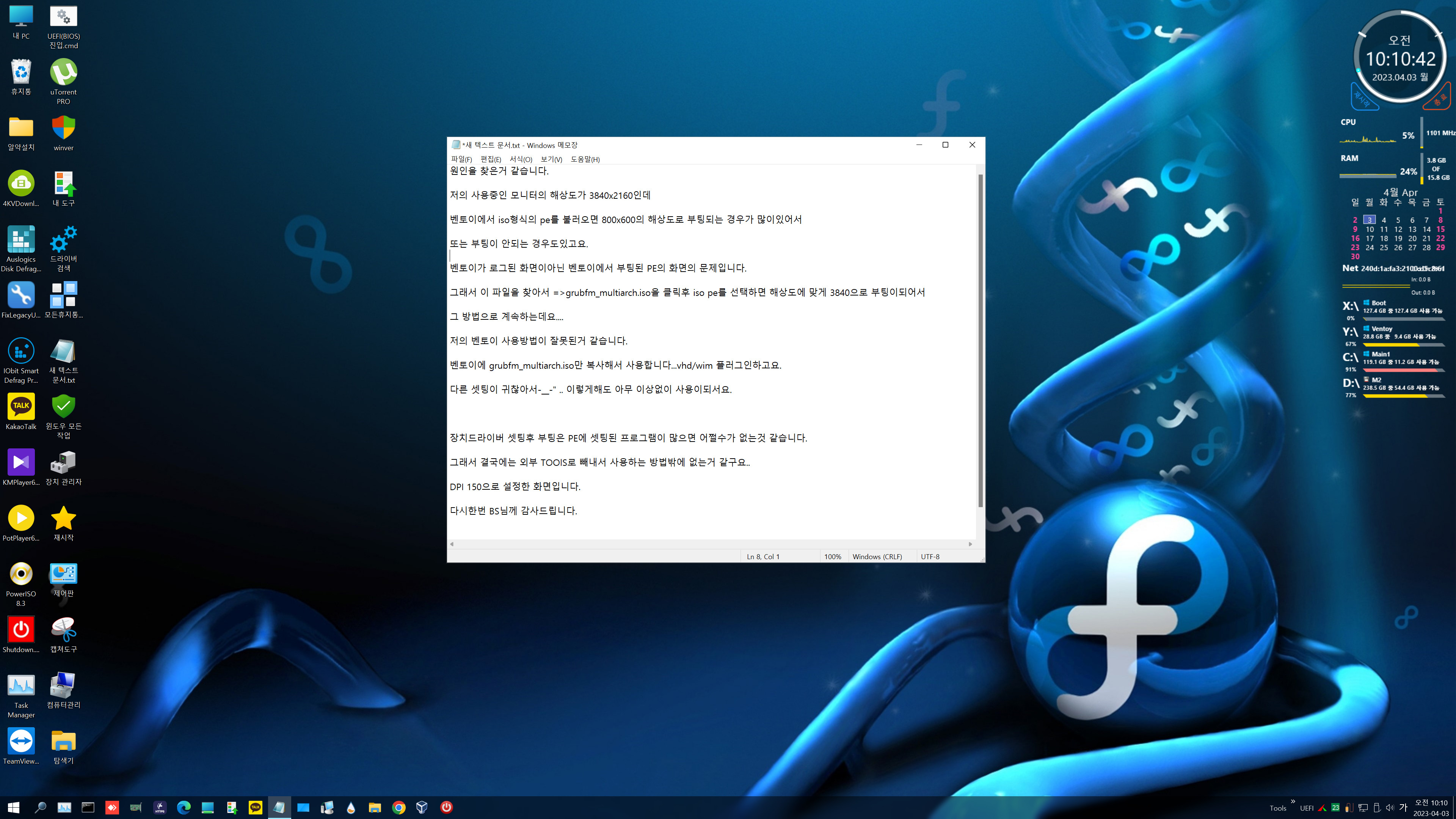Open the 도움말(H) menu in Notepad
The image size is (1456, 819).
(x=585, y=159)
